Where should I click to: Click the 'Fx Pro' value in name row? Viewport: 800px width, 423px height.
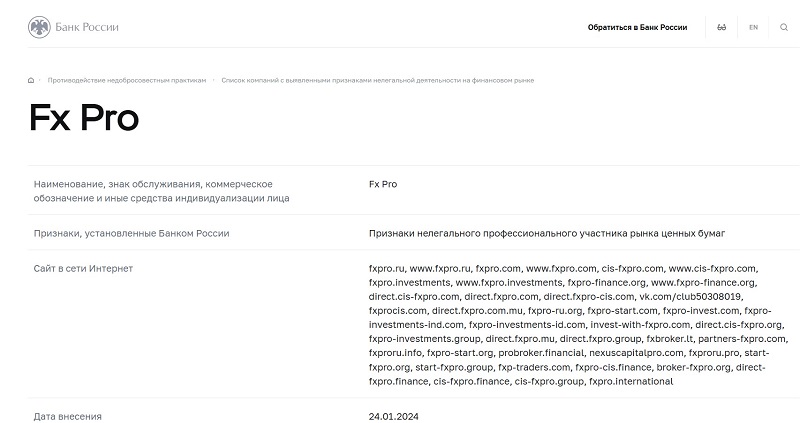383,185
